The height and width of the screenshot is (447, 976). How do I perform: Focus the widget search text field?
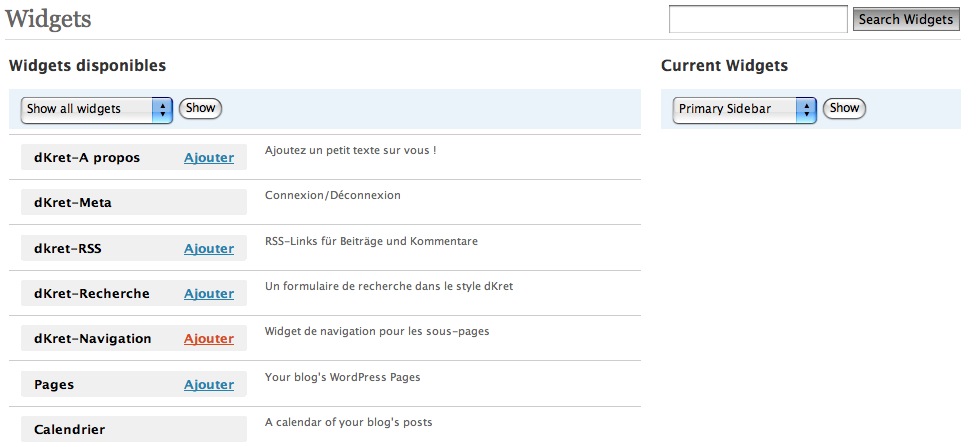pos(758,19)
